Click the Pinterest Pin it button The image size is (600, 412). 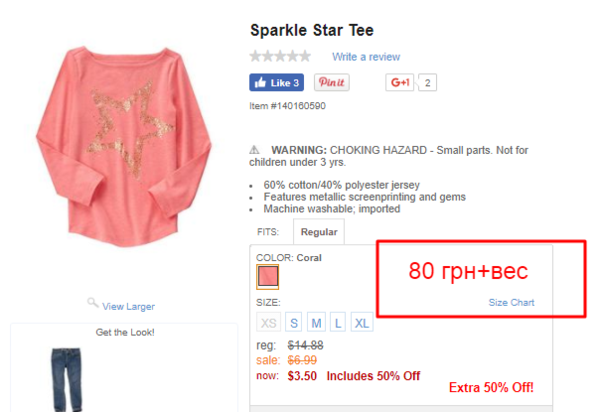pos(331,82)
